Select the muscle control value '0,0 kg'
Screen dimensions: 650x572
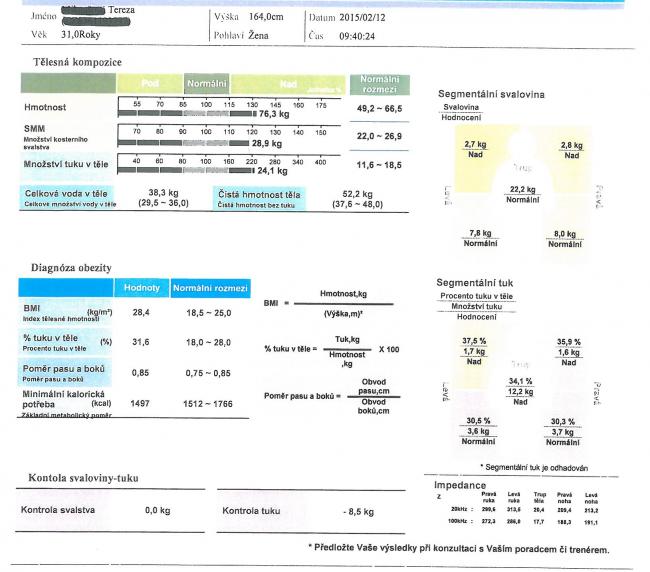coord(158,510)
